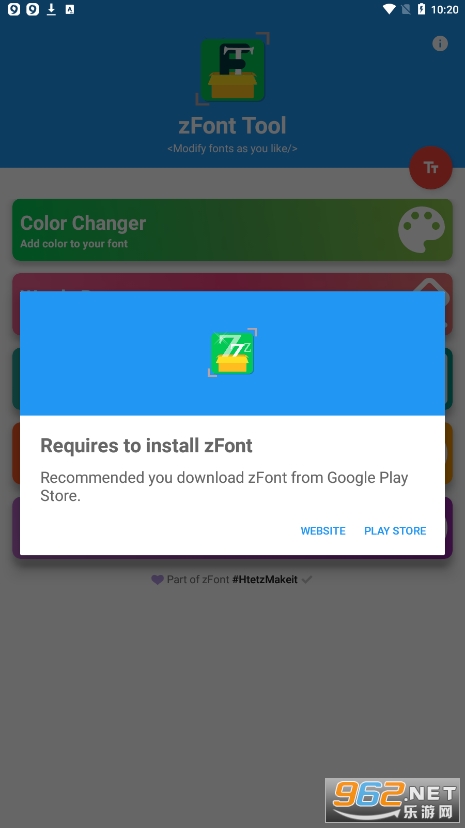This screenshot has height=828, width=465.
Task: Click the 962.NET watermark logo
Action: (392, 800)
